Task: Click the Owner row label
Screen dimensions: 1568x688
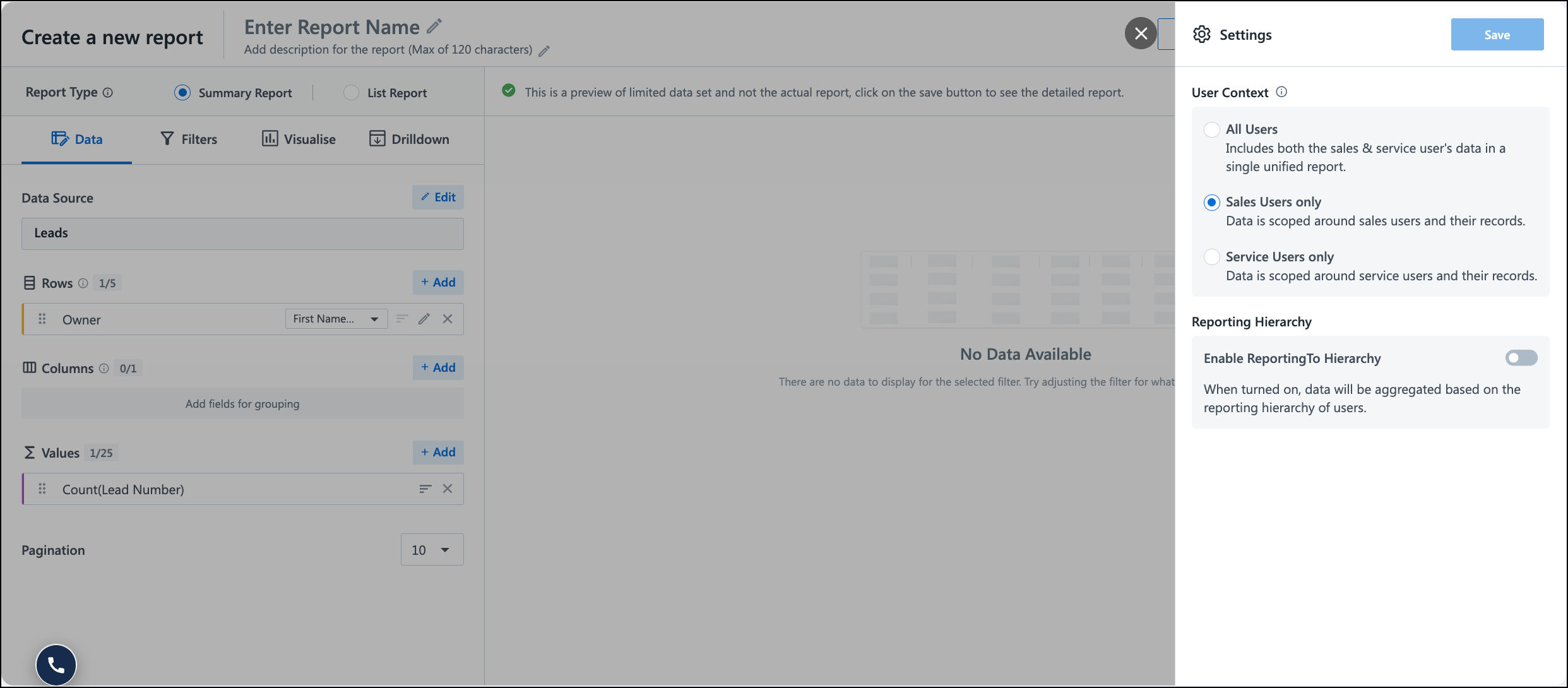Action: click(x=81, y=319)
